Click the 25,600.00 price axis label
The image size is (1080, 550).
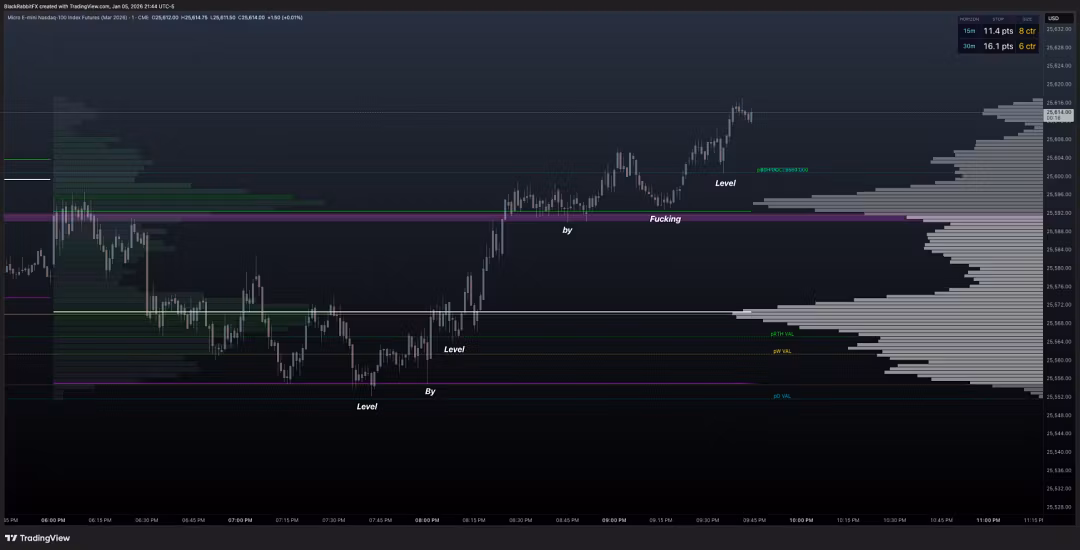[1058, 176]
